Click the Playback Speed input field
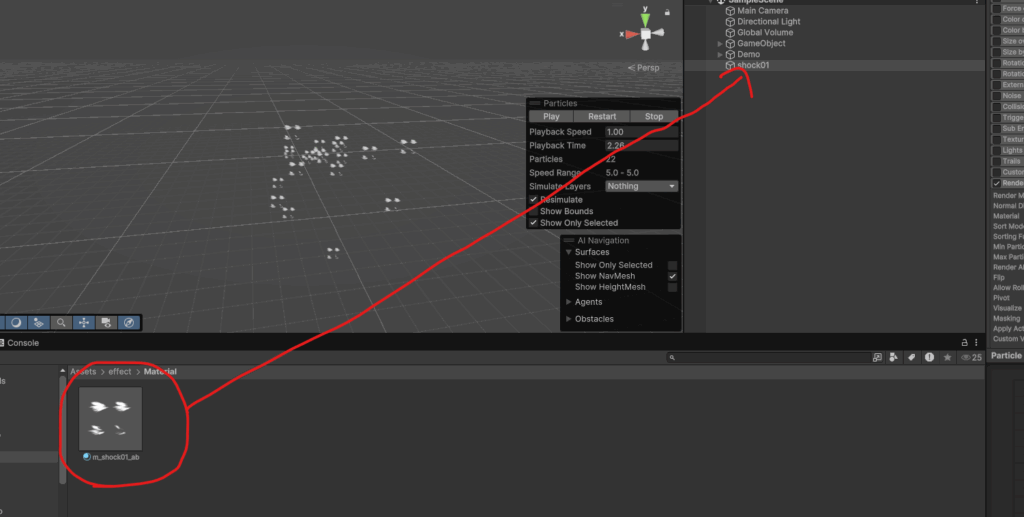This screenshot has height=517, width=1024. pos(641,132)
